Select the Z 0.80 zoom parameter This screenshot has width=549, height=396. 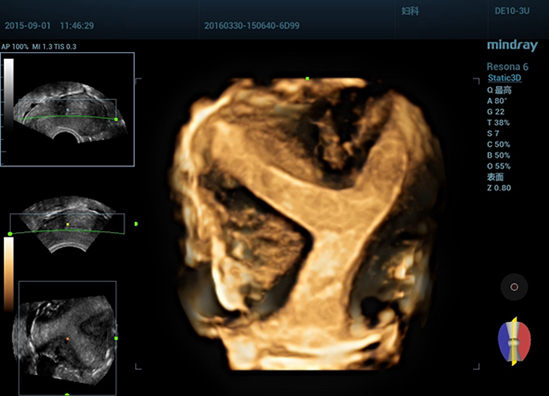click(x=499, y=188)
